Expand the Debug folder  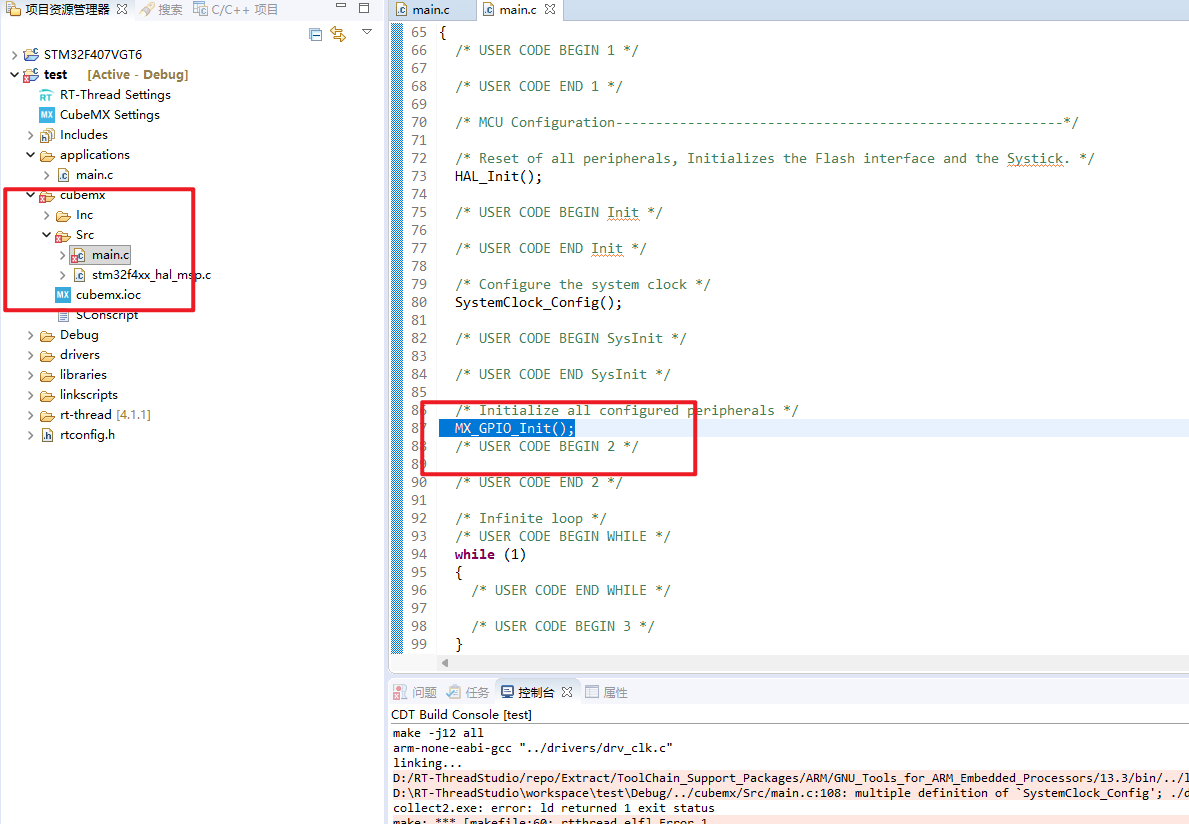point(30,335)
